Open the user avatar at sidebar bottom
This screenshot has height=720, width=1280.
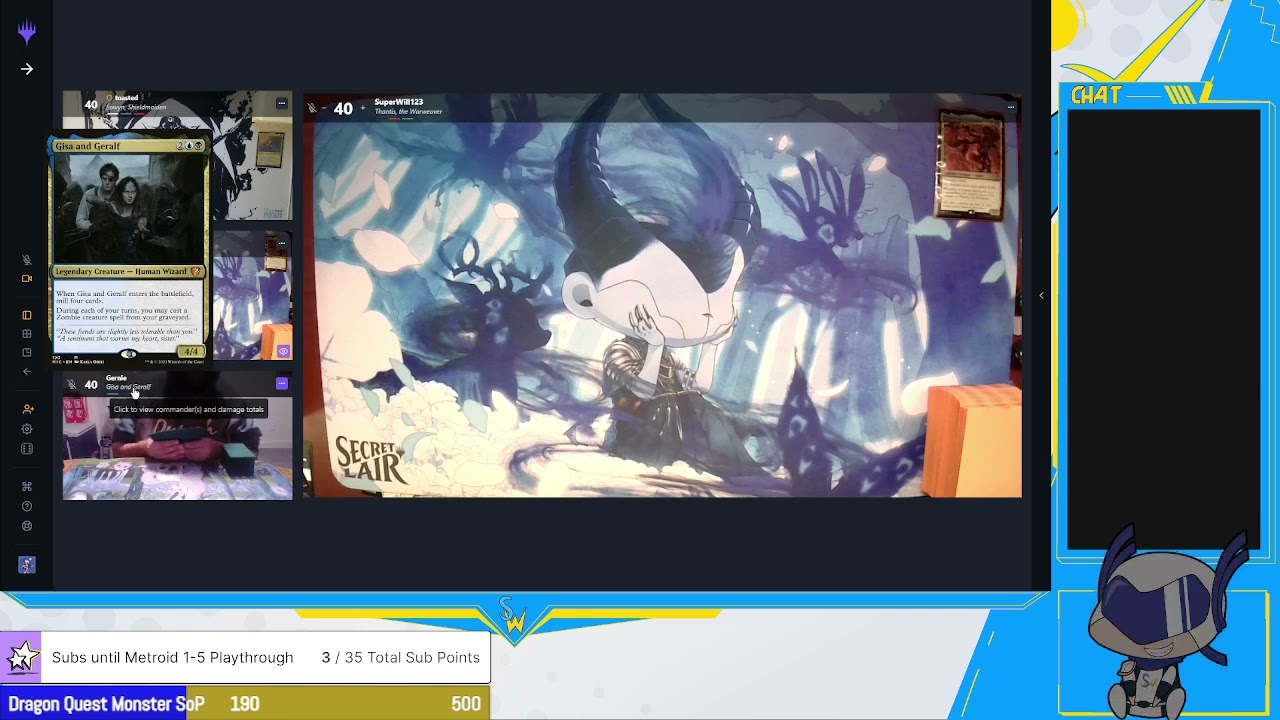(27, 565)
